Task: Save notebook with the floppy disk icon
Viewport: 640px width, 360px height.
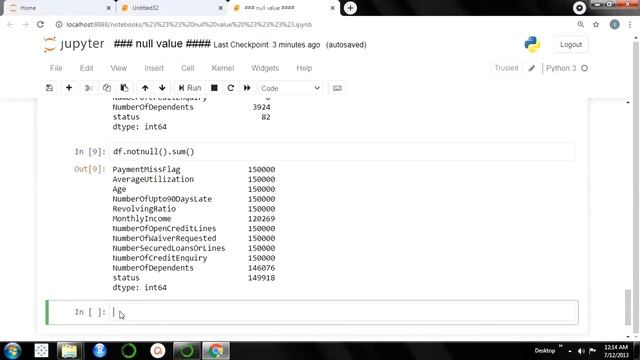Action: [49, 88]
